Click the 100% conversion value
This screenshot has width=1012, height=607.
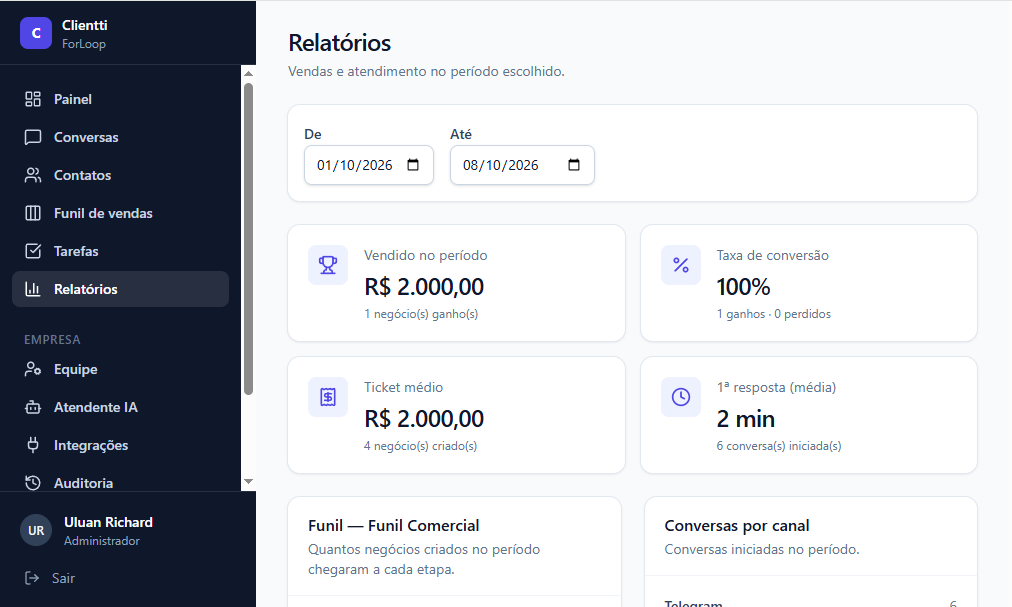(x=744, y=287)
